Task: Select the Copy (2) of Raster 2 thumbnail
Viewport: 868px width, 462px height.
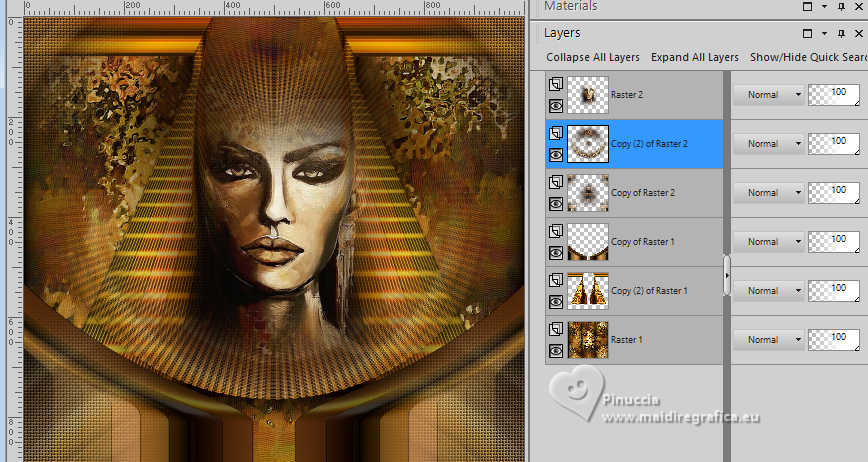Action: pos(588,144)
